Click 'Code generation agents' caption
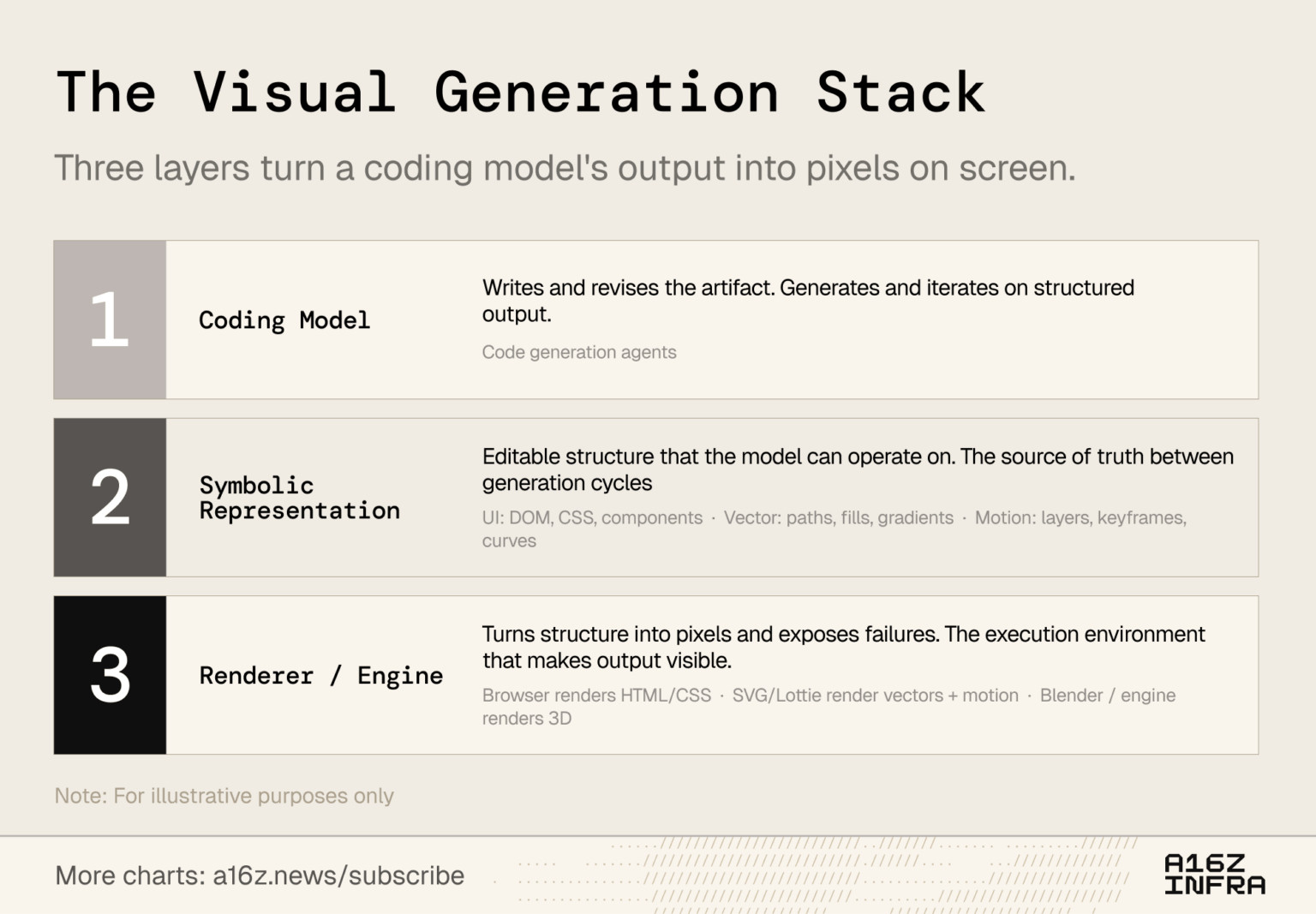This screenshot has width=1316, height=914. 579,352
